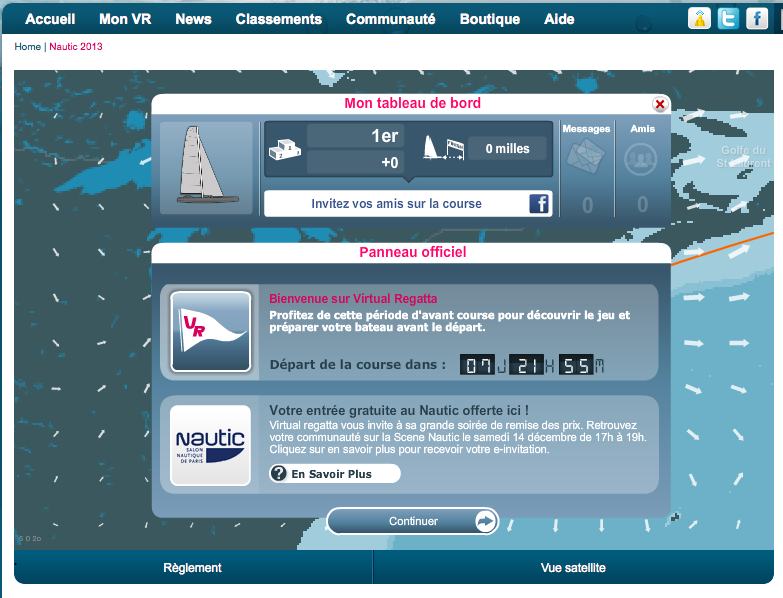Click the Votre entrée gratuite au Nautic heading
Image resolution: width=783 pixels, height=598 pixels.
[399, 410]
